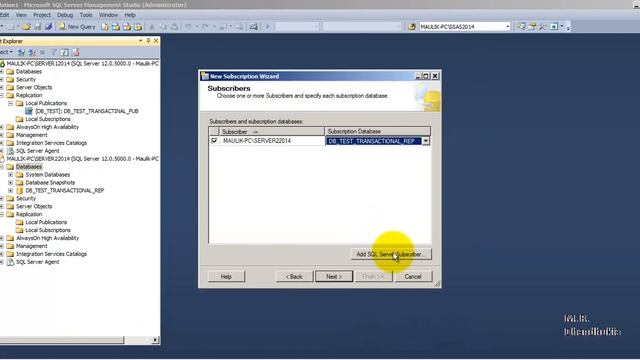The height and width of the screenshot is (360, 640).
Task: Close the Object Explorer panel
Action: 156,41
